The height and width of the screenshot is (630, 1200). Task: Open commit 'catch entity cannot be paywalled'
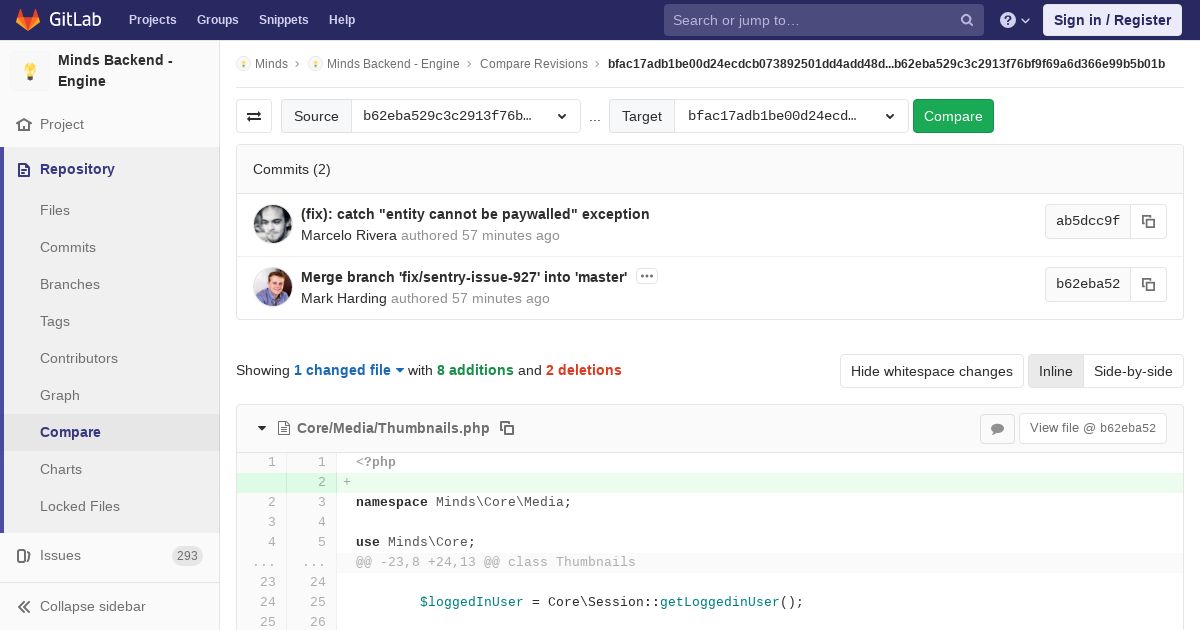[x=475, y=214]
